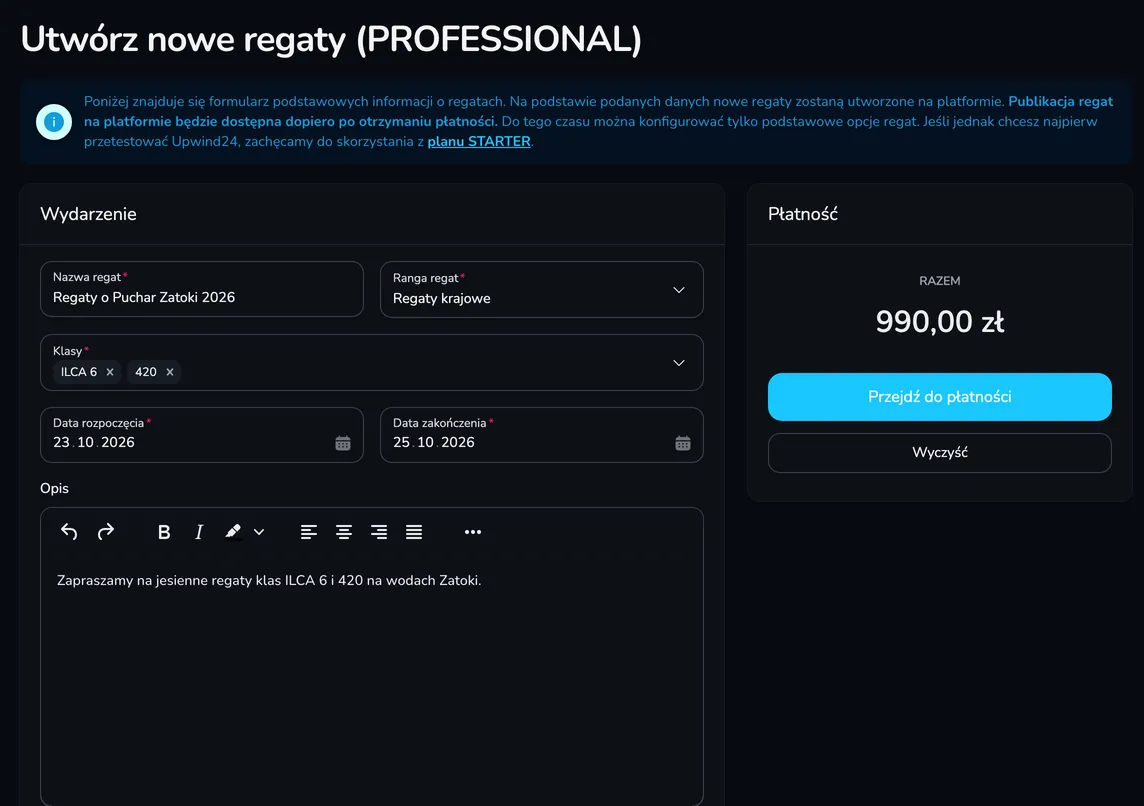The image size is (1144, 806).
Task: Open calendar picker for Data rozpoczęcia
Action: (x=343, y=443)
